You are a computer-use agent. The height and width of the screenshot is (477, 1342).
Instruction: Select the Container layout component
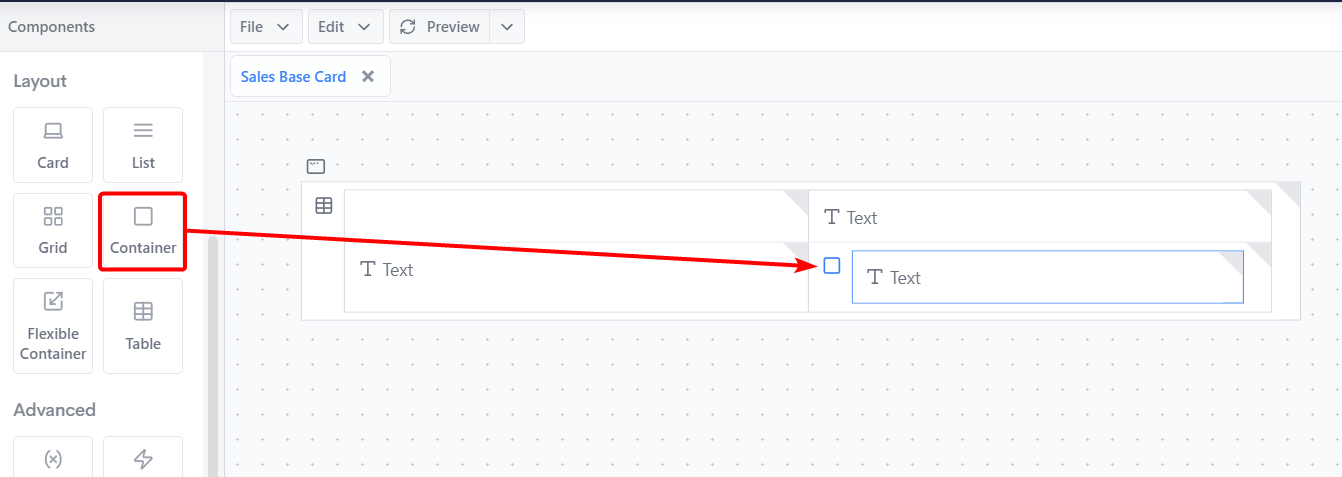click(143, 230)
